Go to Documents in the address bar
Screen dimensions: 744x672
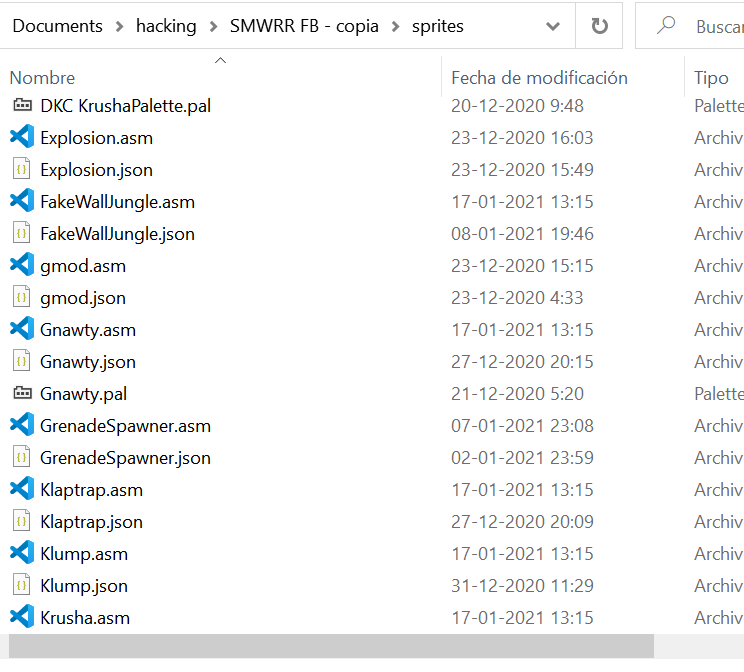57,26
